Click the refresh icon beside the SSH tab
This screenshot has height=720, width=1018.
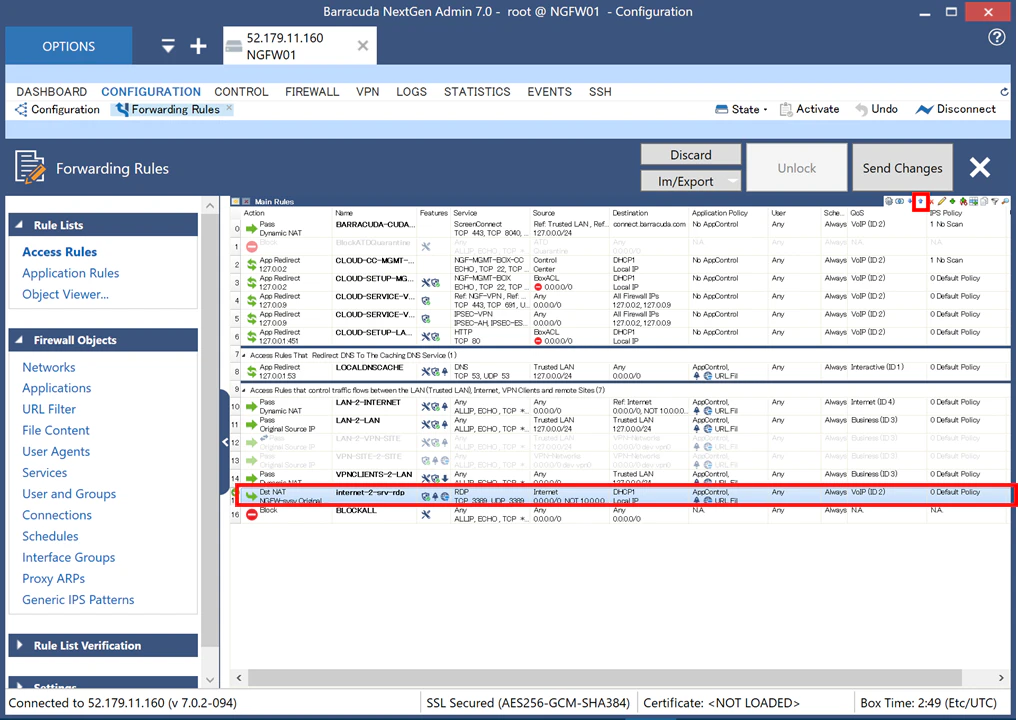point(1004,92)
